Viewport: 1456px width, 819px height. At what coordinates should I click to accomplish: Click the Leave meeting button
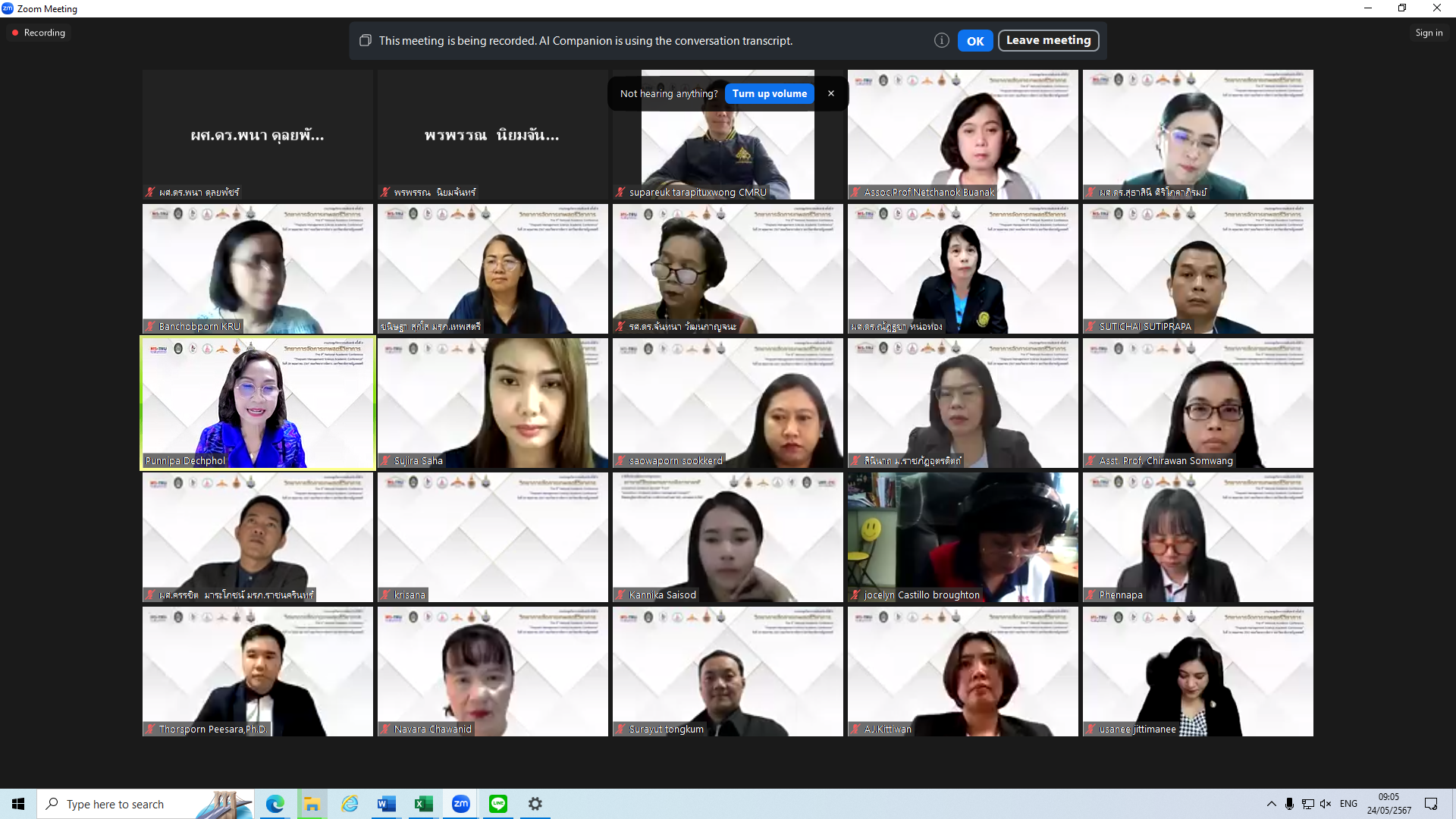[1048, 40]
